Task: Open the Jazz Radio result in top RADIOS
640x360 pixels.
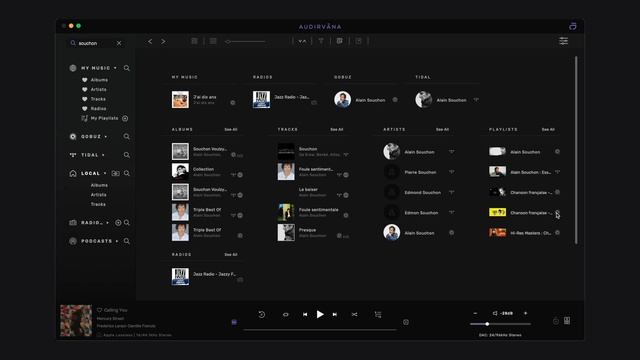Action: pyautogui.click(x=284, y=100)
